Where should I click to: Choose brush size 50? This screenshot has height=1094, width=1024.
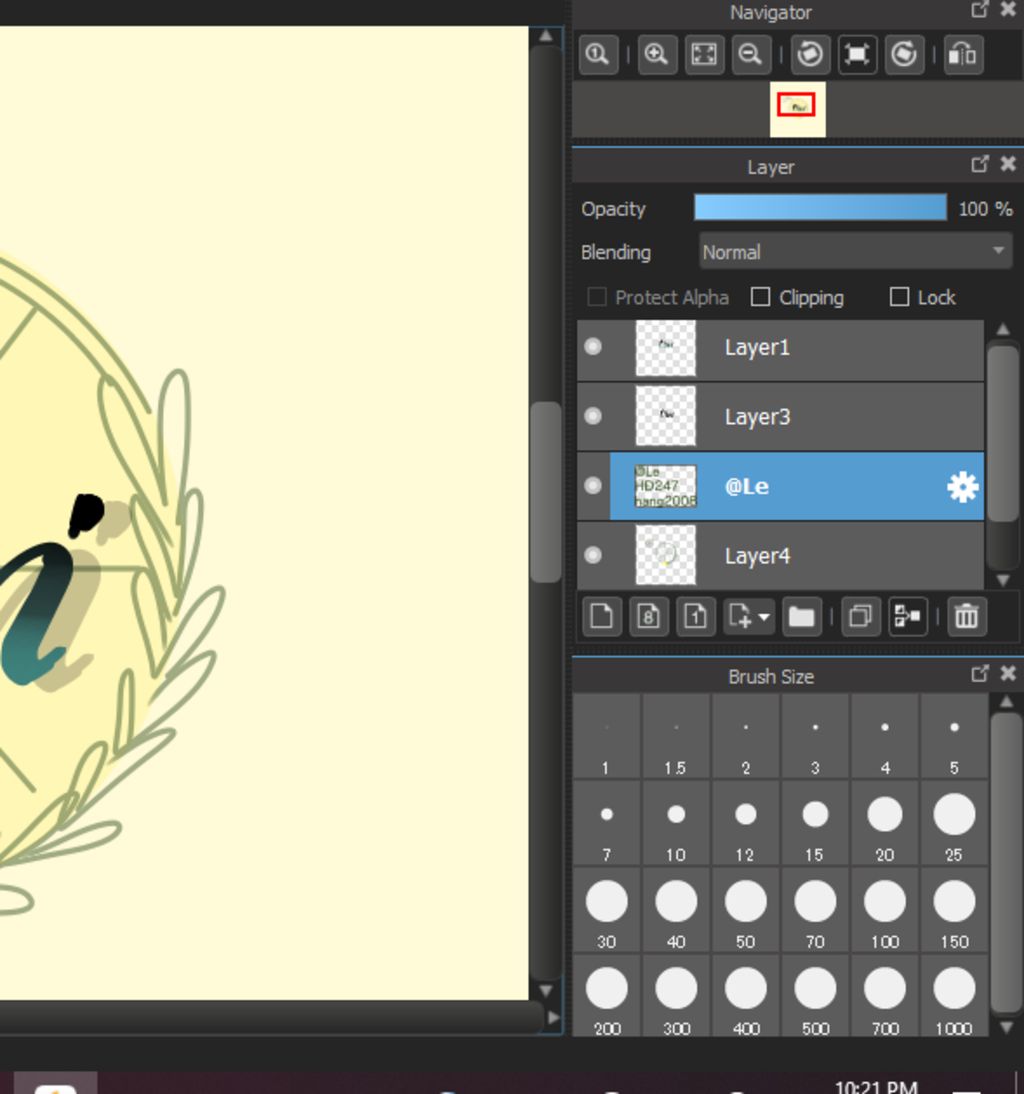[x=745, y=911]
